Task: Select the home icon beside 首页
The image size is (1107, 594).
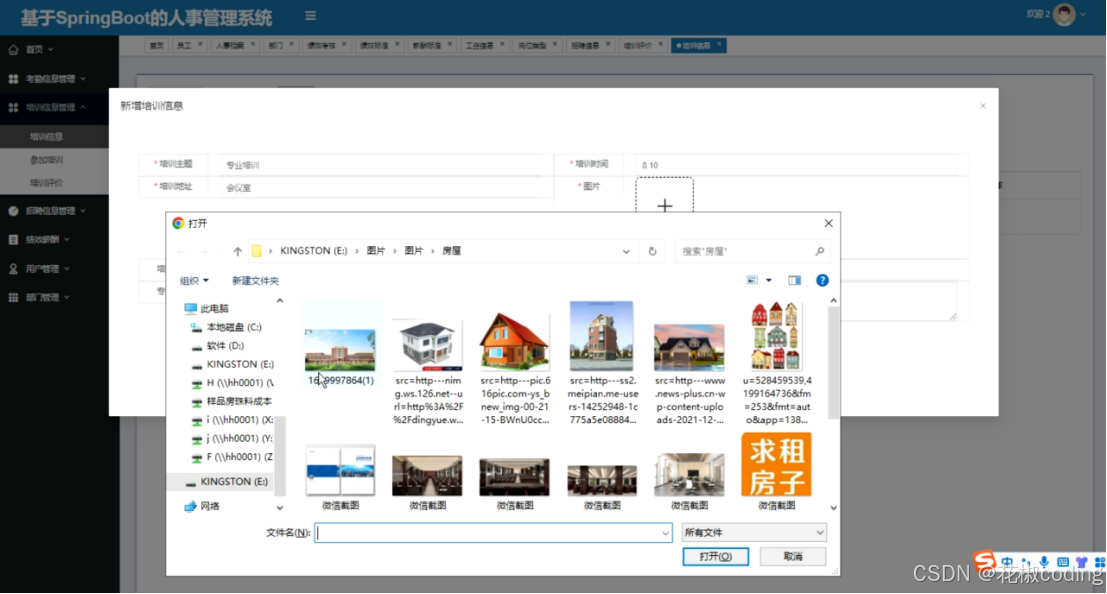Action: pyautogui.click(x=12, y=49)
